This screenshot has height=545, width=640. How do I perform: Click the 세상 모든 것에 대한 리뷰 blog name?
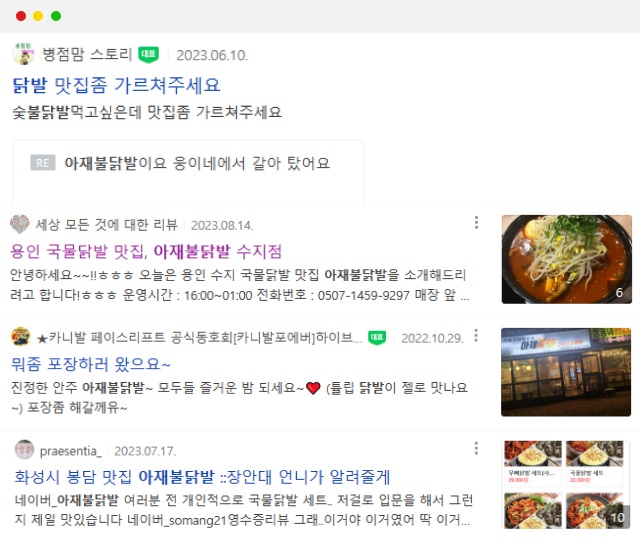(x=107, y=225)
